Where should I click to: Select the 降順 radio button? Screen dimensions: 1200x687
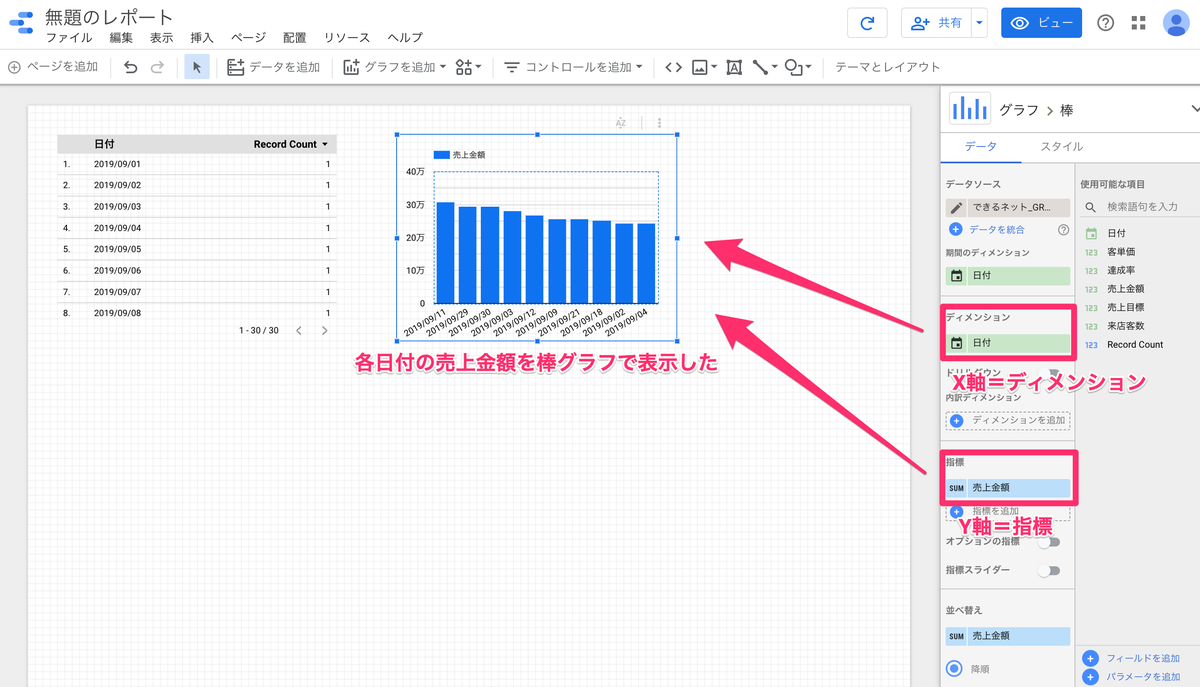(x=954, y=669)
